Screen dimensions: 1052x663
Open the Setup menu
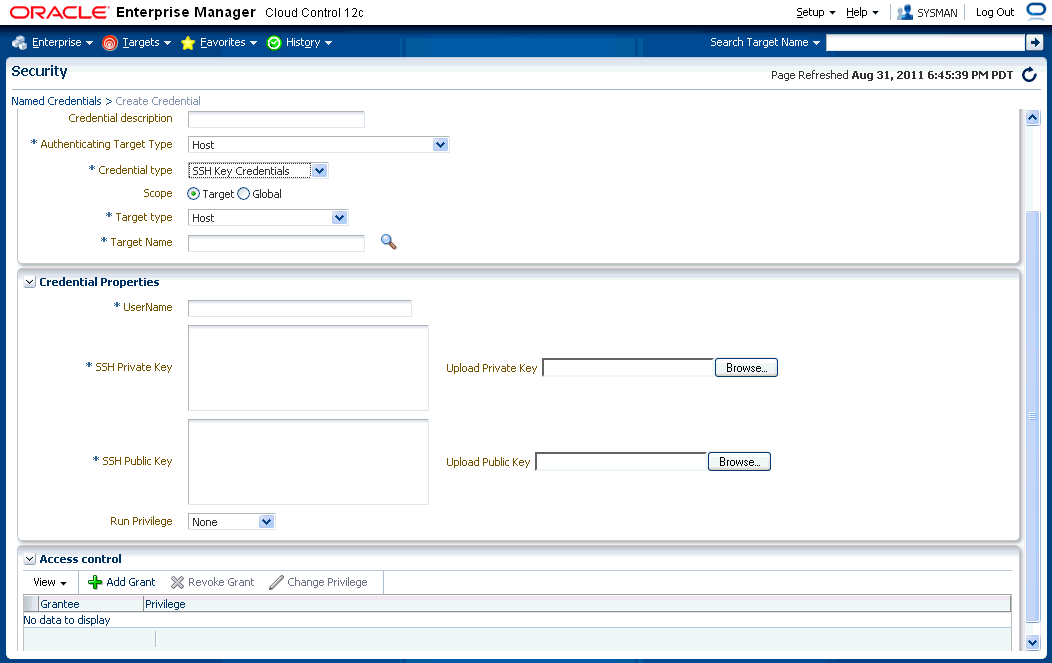pyautogui.click(x=815, y=12)
